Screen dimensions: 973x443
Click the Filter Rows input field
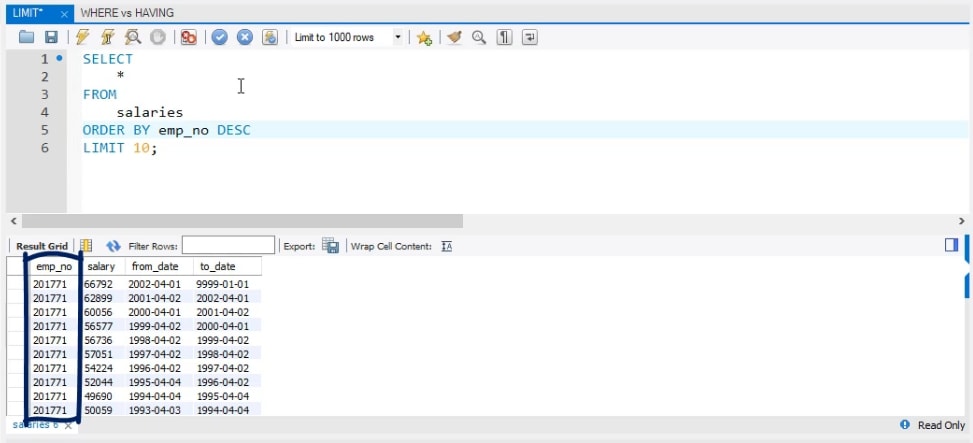(228, 245)
